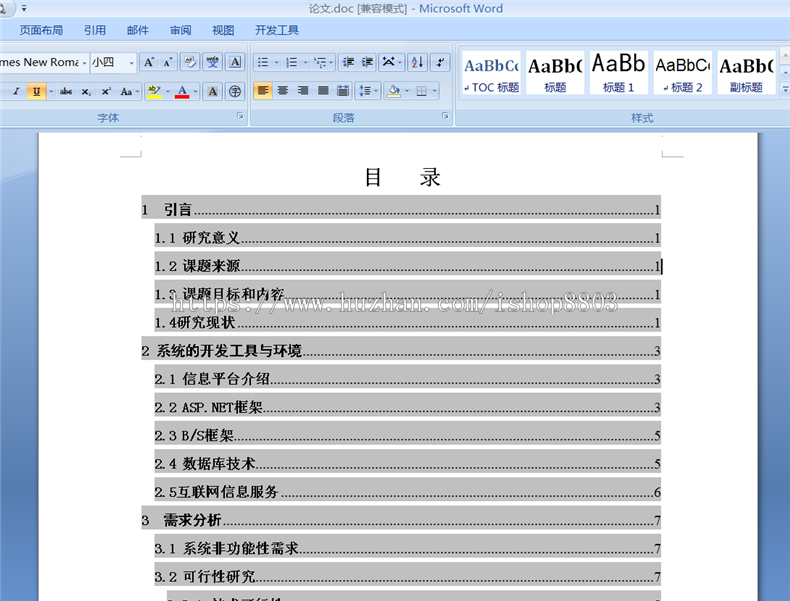This screenshot has height=601, width=790.
Task: Expand underline style dropdown arrow
Action: [x=51, y=91]
